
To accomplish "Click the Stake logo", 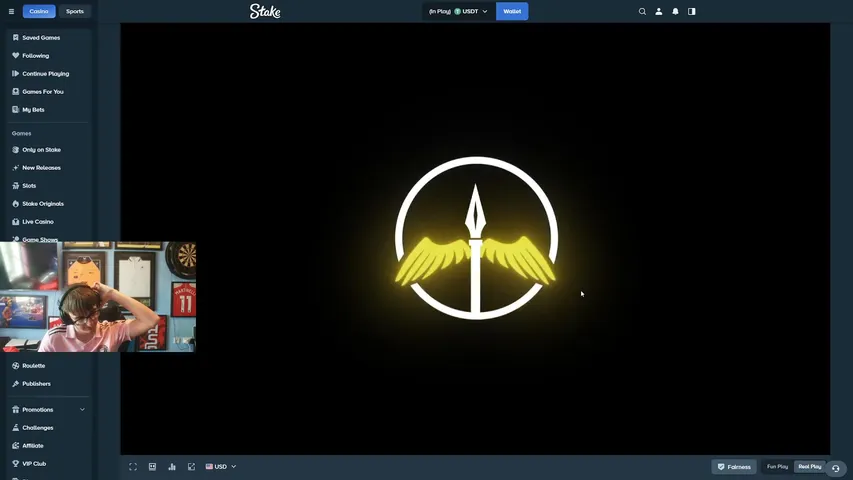I will coord(265,11).
